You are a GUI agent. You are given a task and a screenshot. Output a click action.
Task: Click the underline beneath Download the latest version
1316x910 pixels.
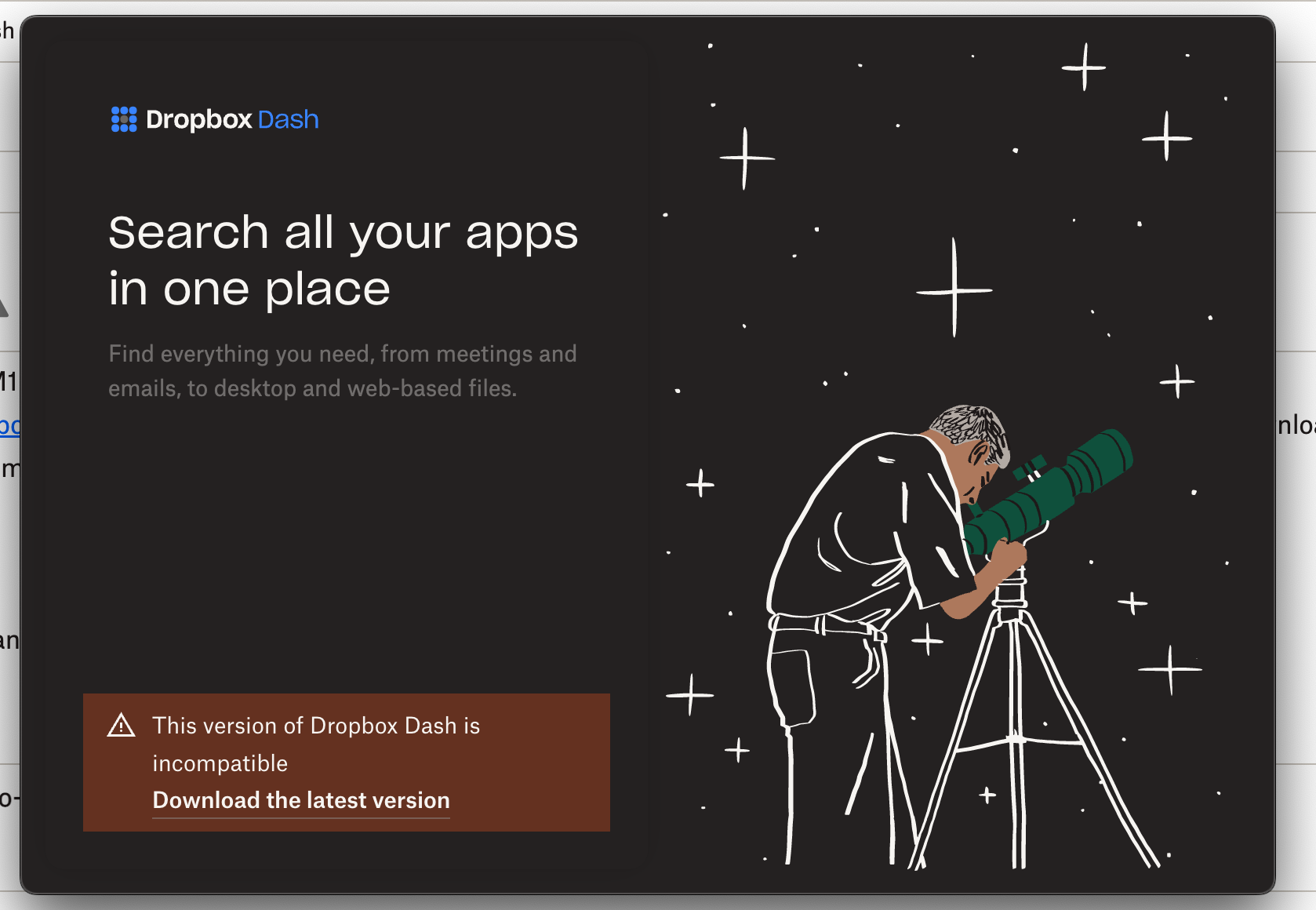point(300,818)
